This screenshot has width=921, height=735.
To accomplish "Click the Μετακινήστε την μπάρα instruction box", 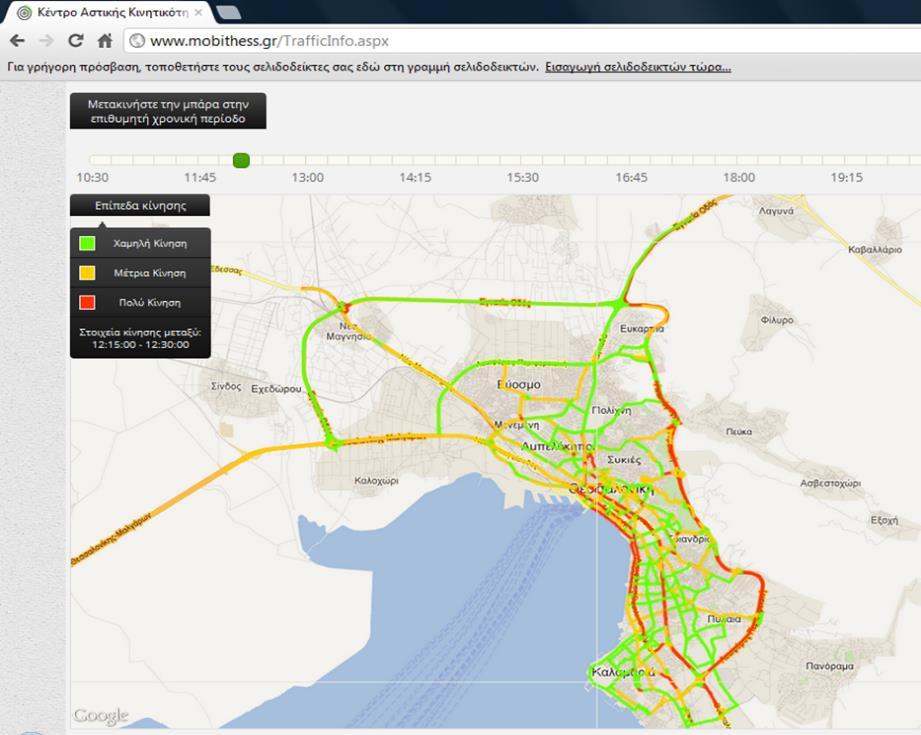I will pos(168,111).
